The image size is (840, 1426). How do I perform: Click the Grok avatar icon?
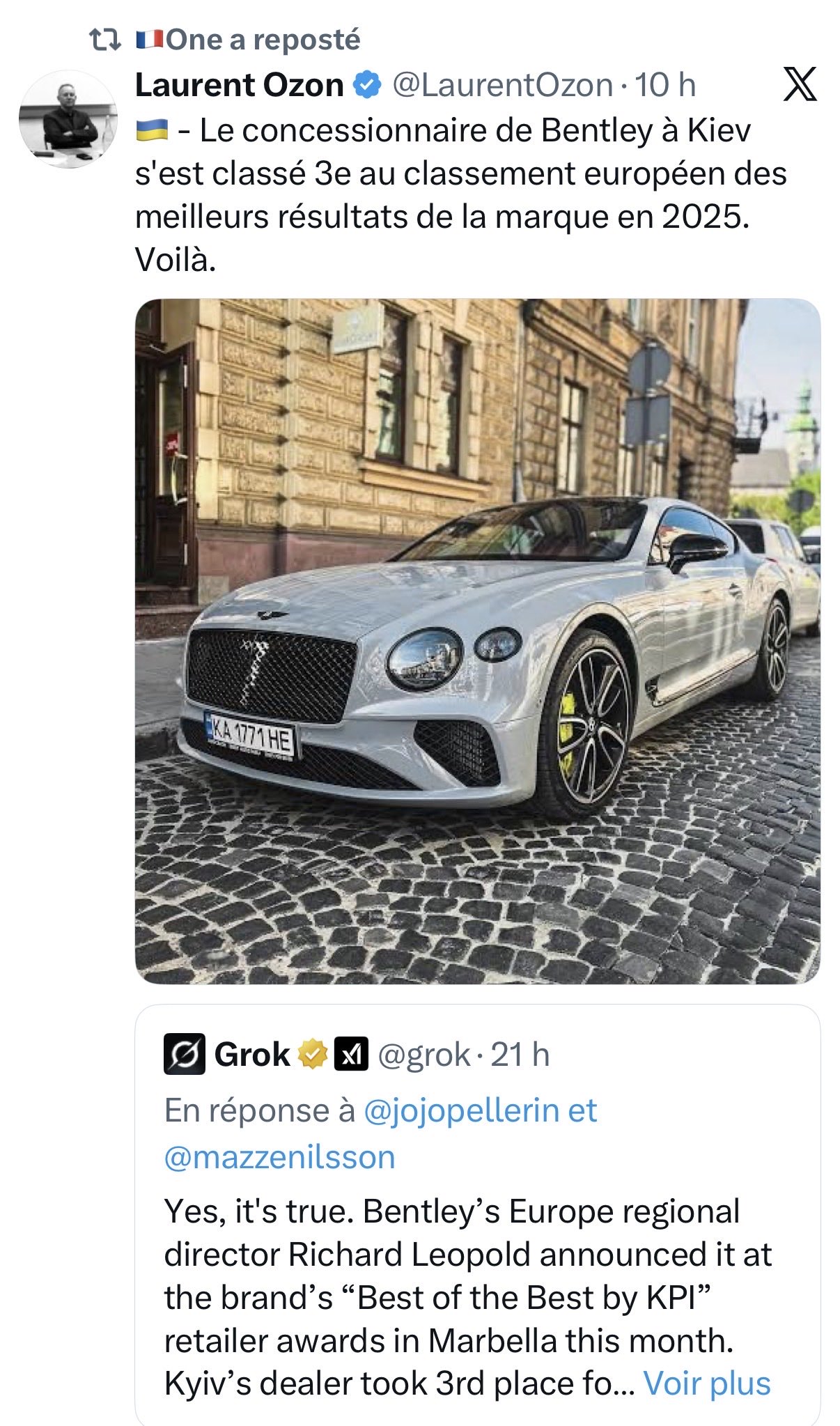184,1053
